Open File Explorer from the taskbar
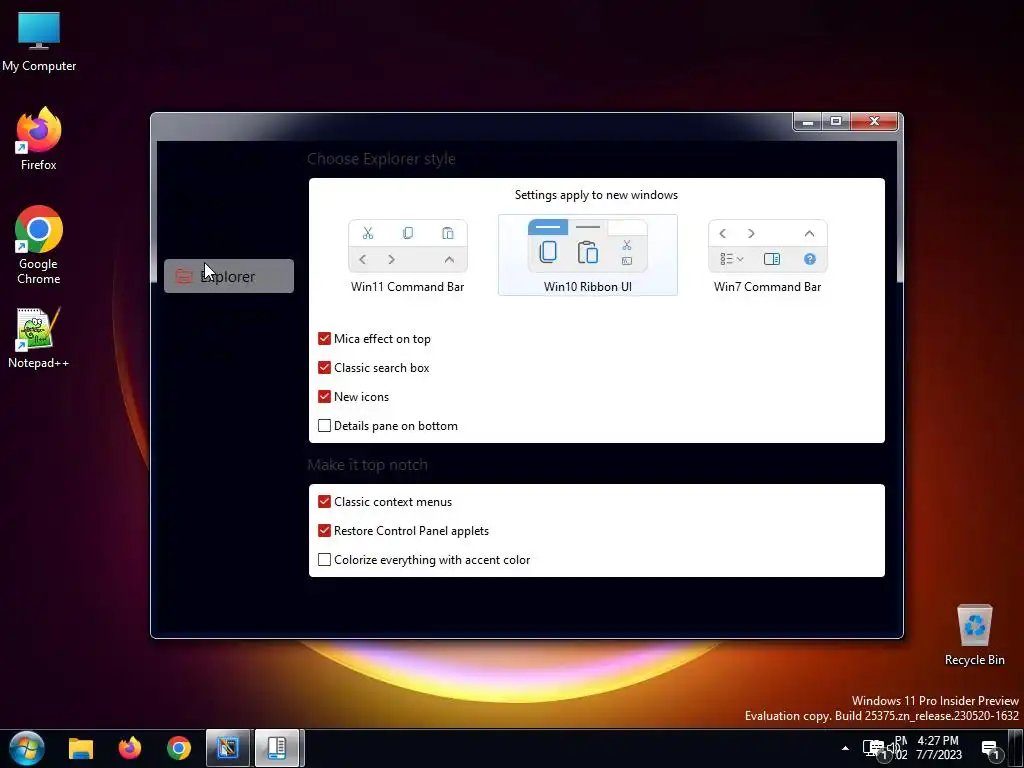 (x=81, y=748)
